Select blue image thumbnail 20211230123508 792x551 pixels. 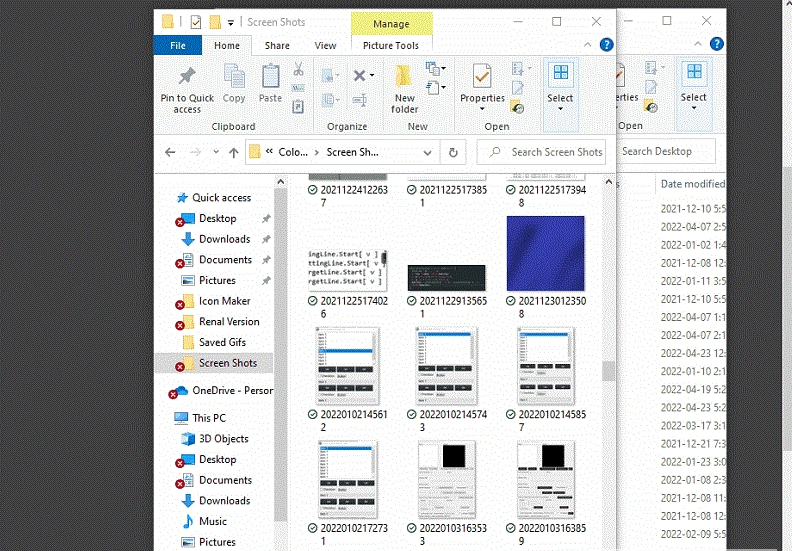(546, 254)
